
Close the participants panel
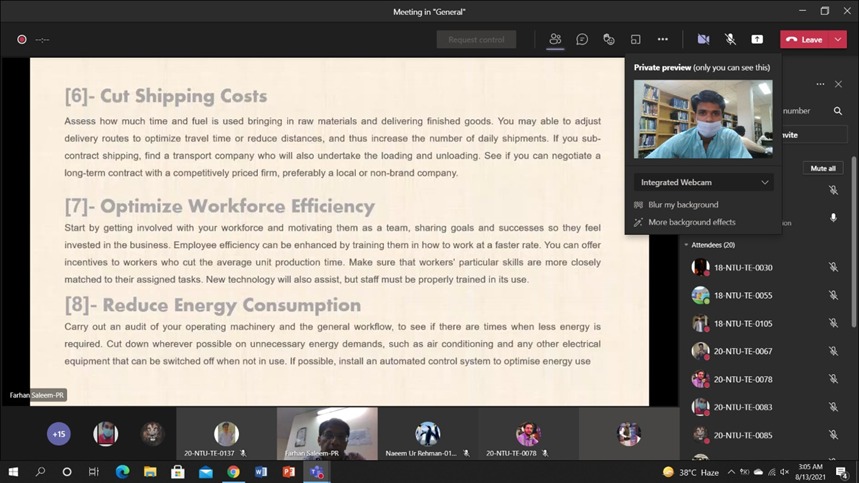pyautogui.click(x=838, y=84)
